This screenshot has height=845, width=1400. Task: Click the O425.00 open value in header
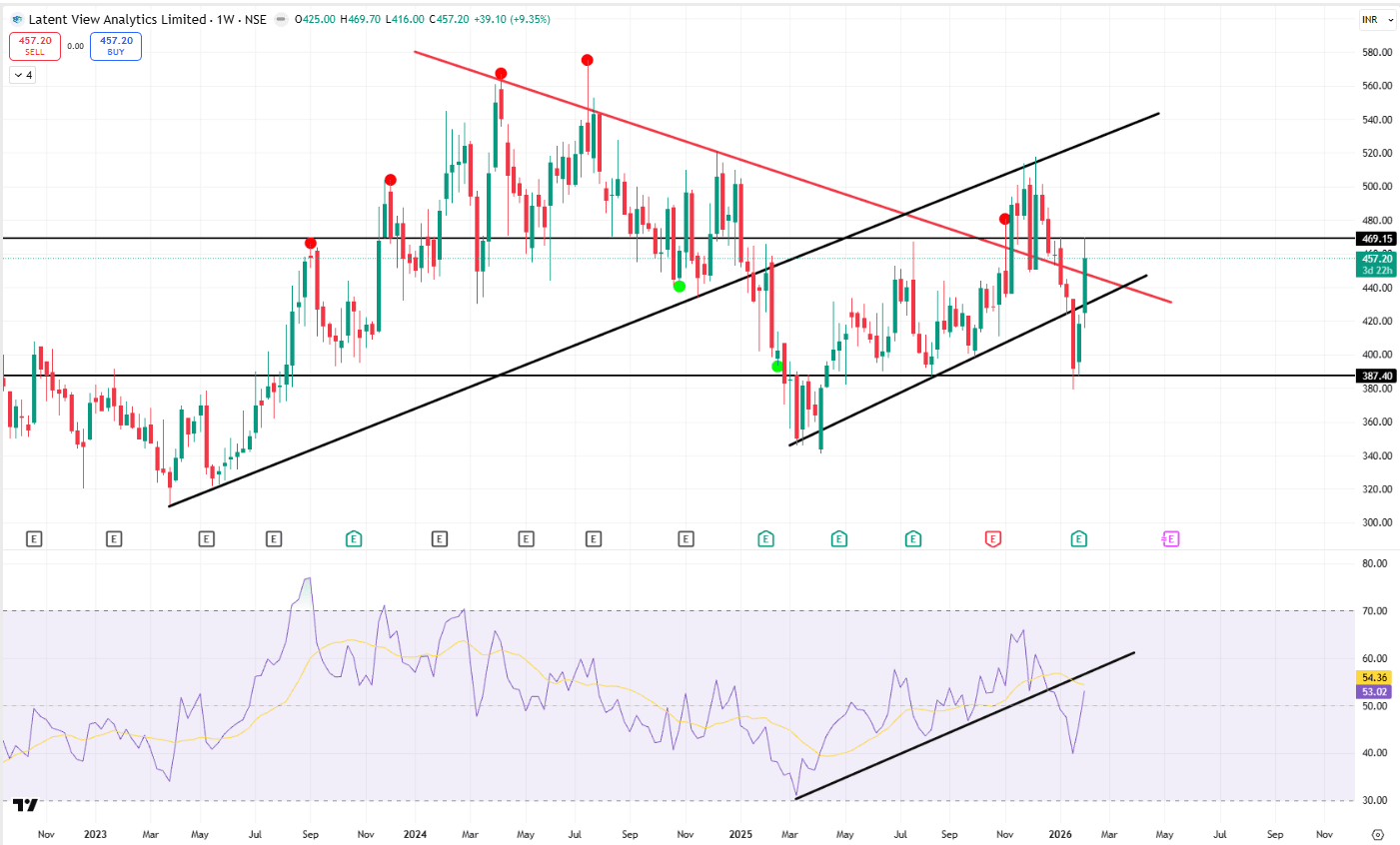point(315,19)
